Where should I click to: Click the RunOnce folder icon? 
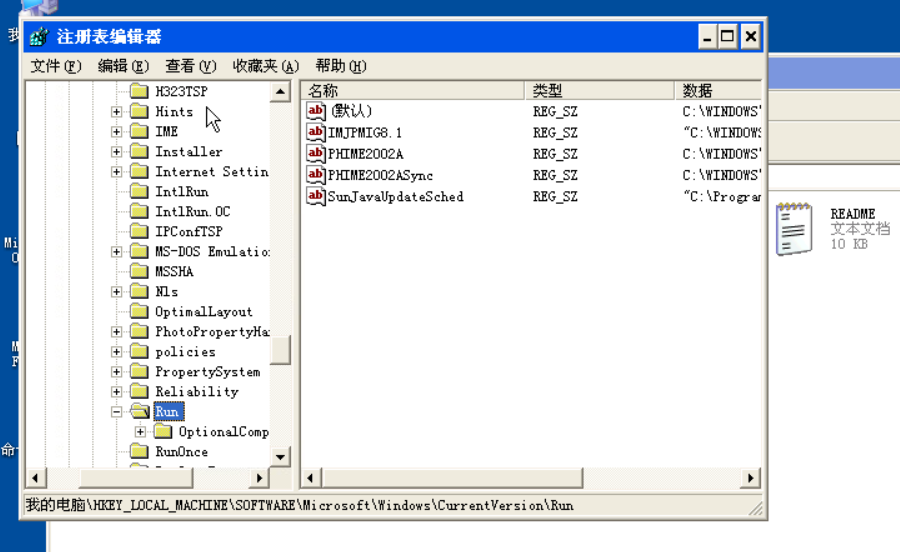coord(139,452)
